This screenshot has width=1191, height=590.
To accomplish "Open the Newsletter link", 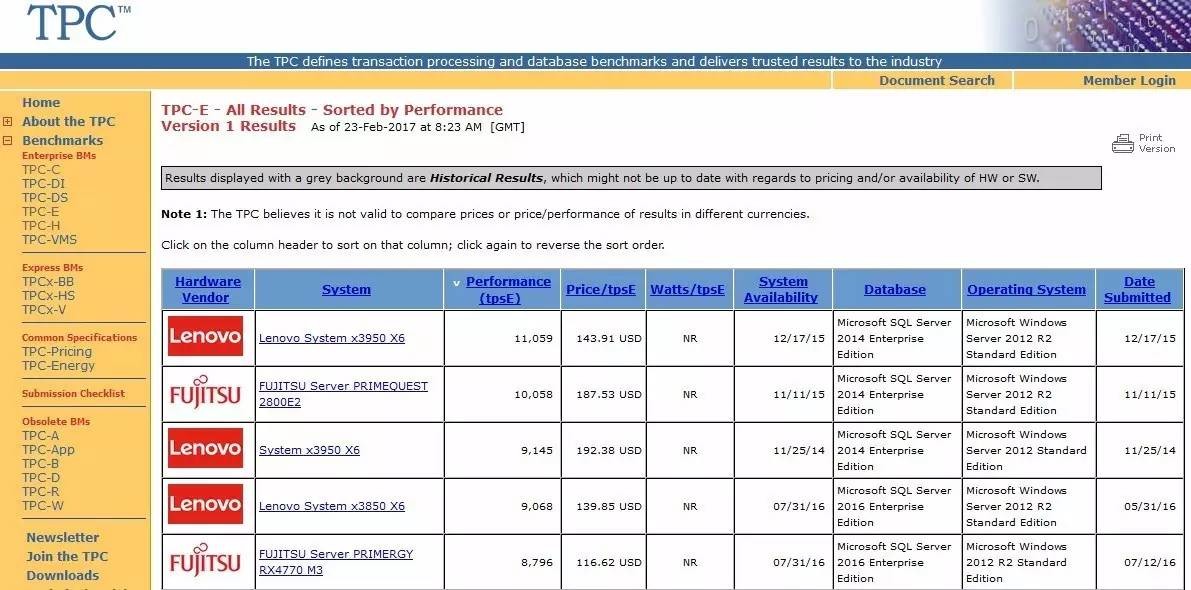I will 63,538.
